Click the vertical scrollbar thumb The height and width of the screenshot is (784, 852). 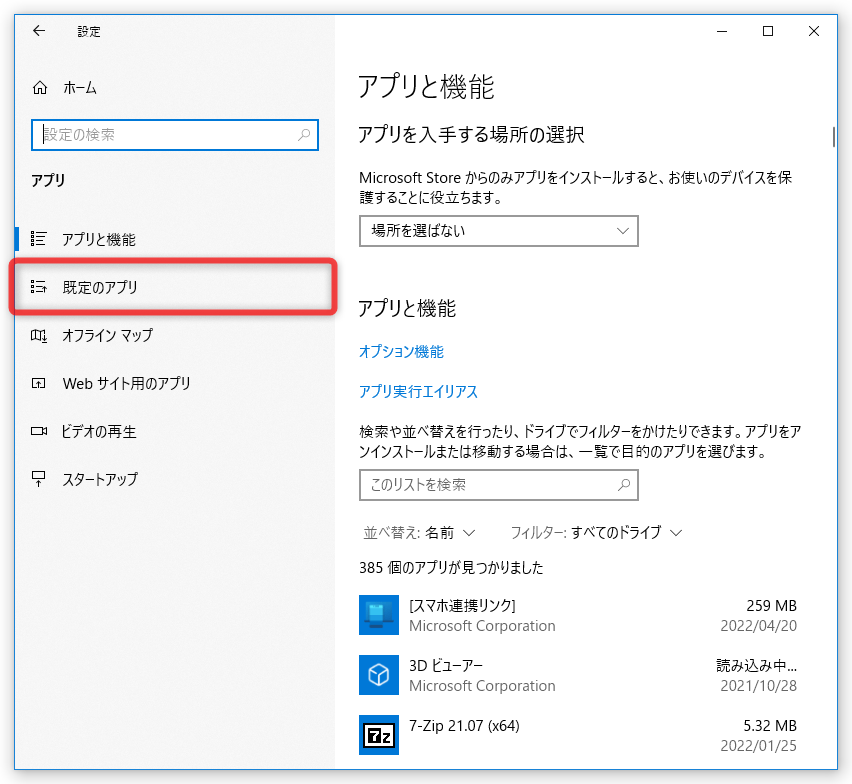(x=834, y=137)
